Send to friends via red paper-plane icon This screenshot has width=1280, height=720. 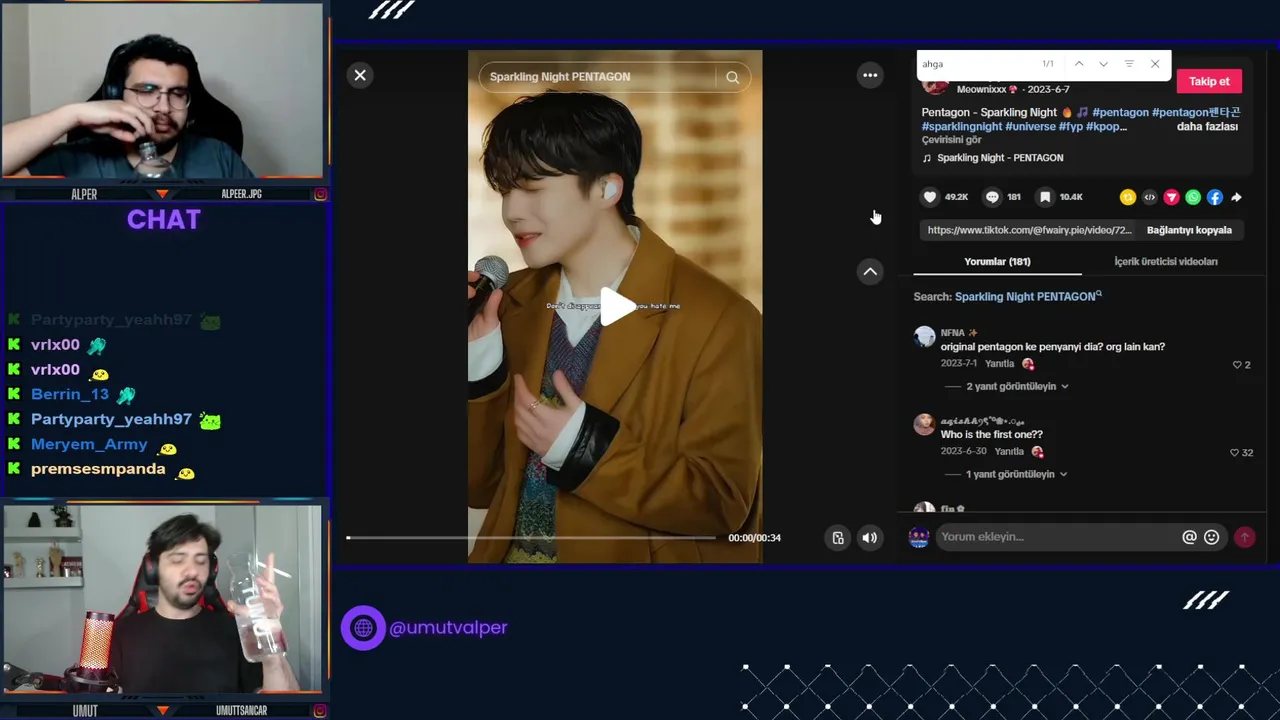(x=1171, y=197)
